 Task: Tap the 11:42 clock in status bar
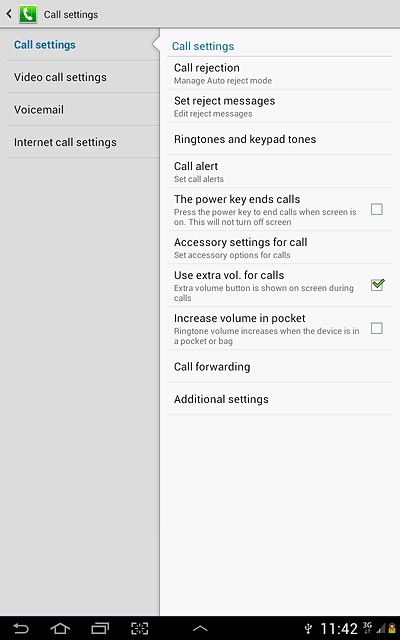[339, 629]
